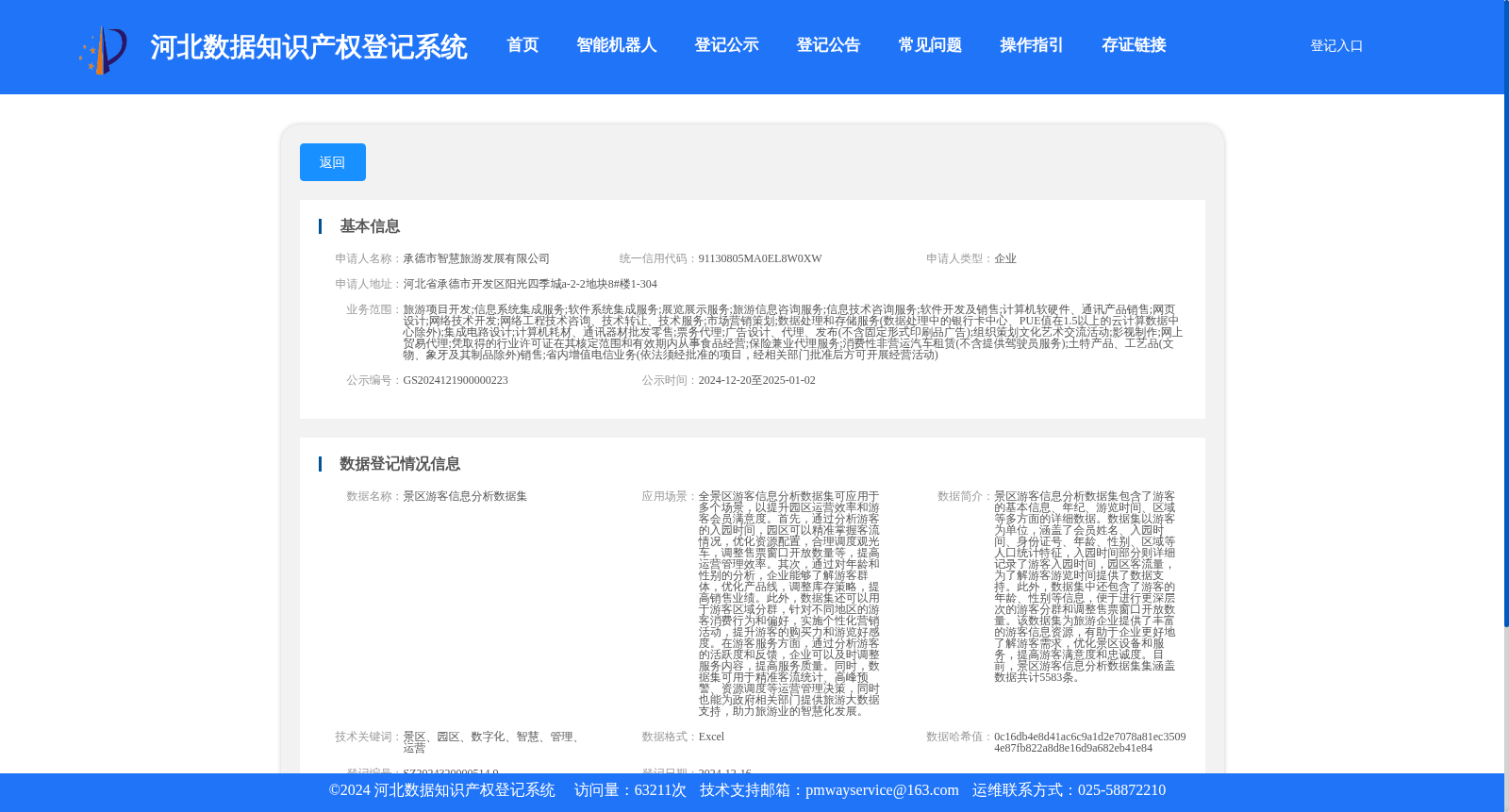This screenshot has height=812, width=1509.
Task: Select credit code 91130805MA0EL8W0XW
Action: coord(760,258)
